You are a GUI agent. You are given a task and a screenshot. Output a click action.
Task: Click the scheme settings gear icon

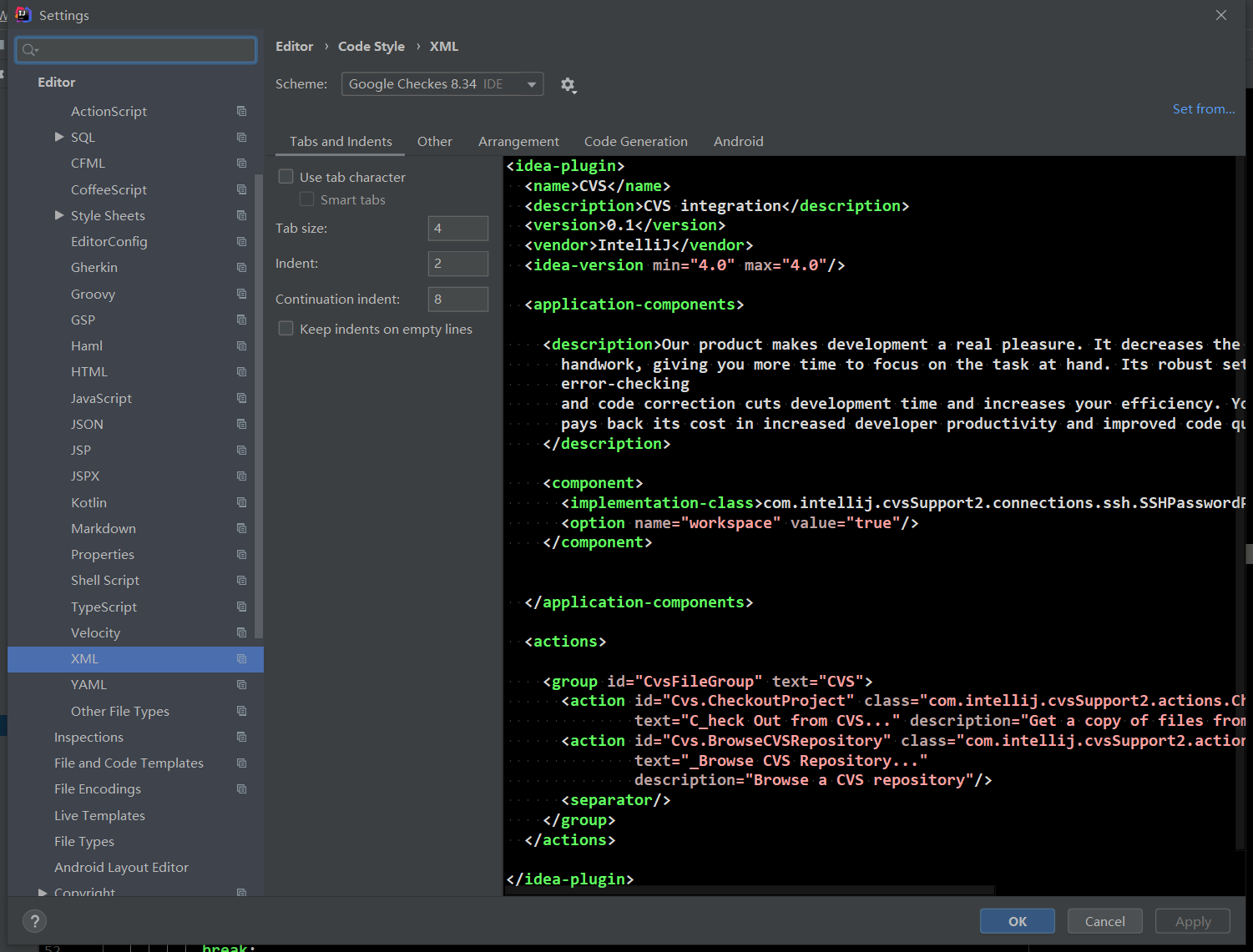[568, 85]
